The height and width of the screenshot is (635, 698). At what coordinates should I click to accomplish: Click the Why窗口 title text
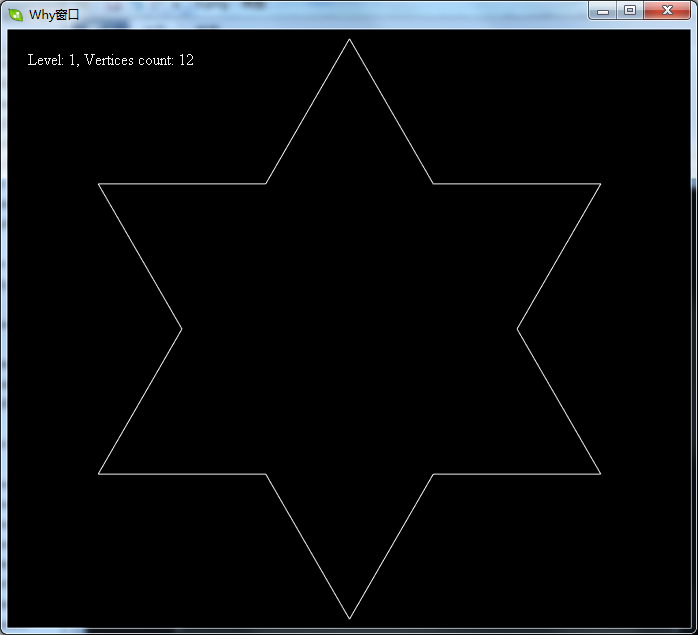[x=54, y=15]
